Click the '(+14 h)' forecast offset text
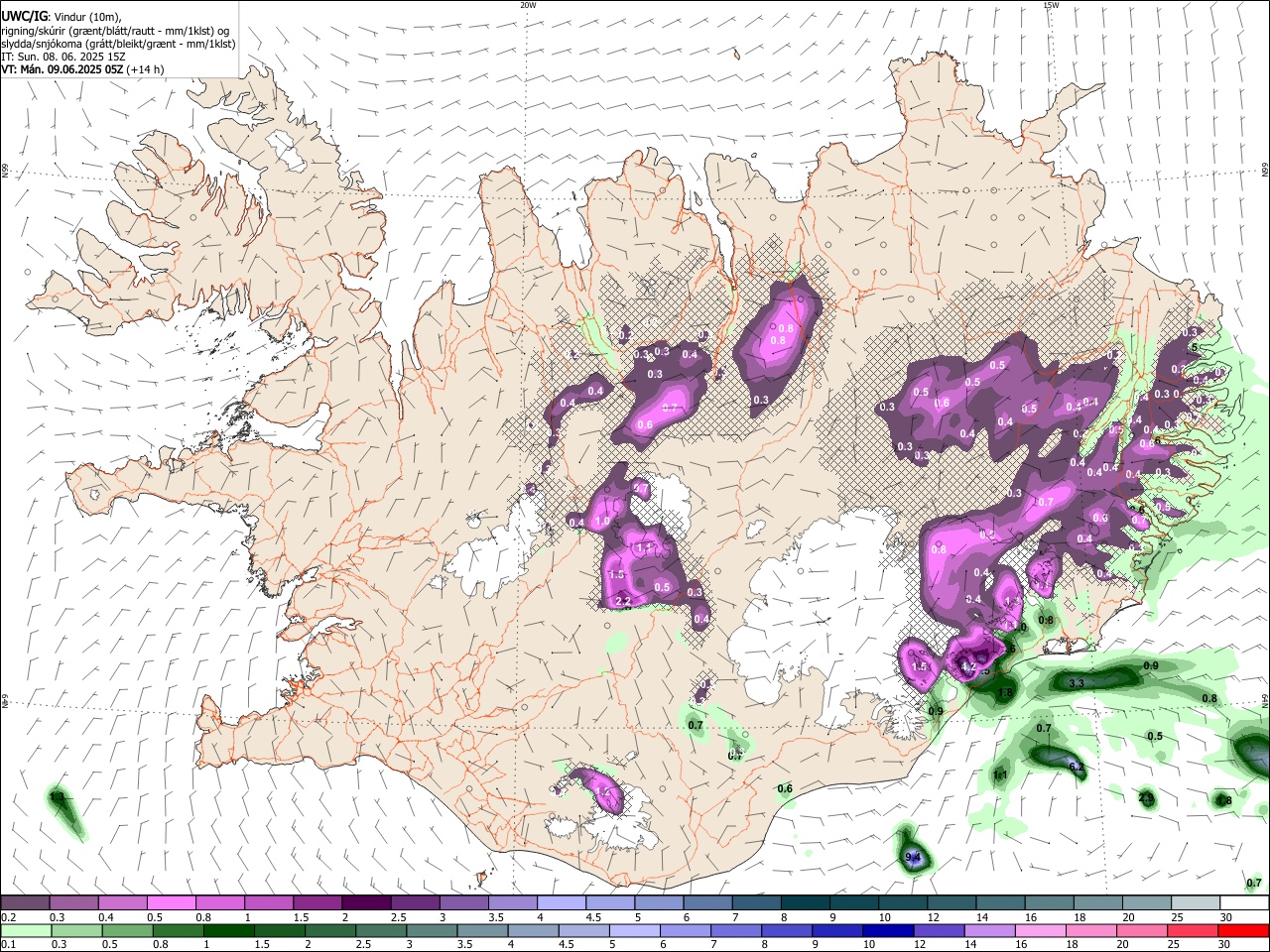 tap(146, 69)
